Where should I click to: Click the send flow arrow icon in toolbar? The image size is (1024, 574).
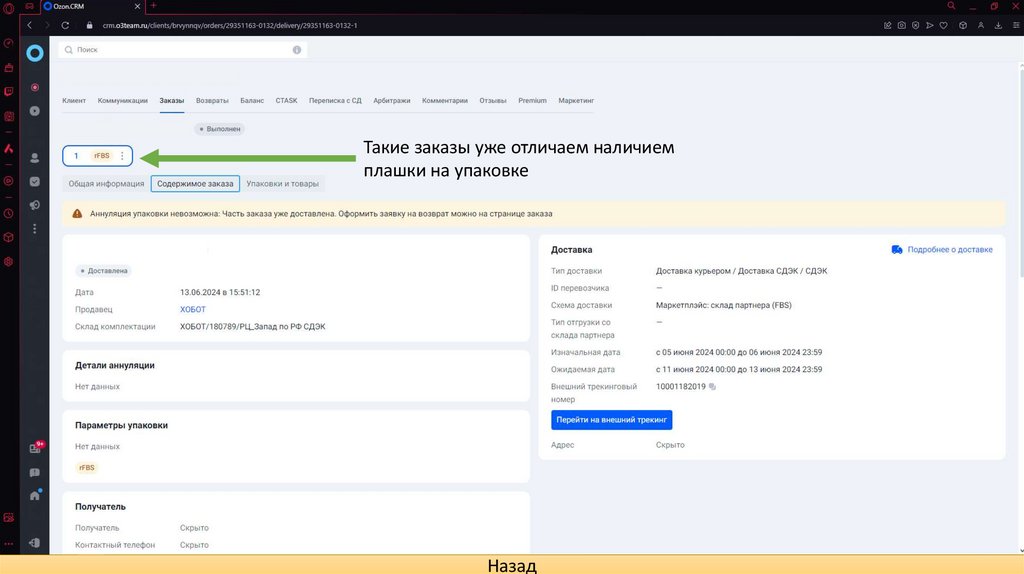(x=930, y=25)
